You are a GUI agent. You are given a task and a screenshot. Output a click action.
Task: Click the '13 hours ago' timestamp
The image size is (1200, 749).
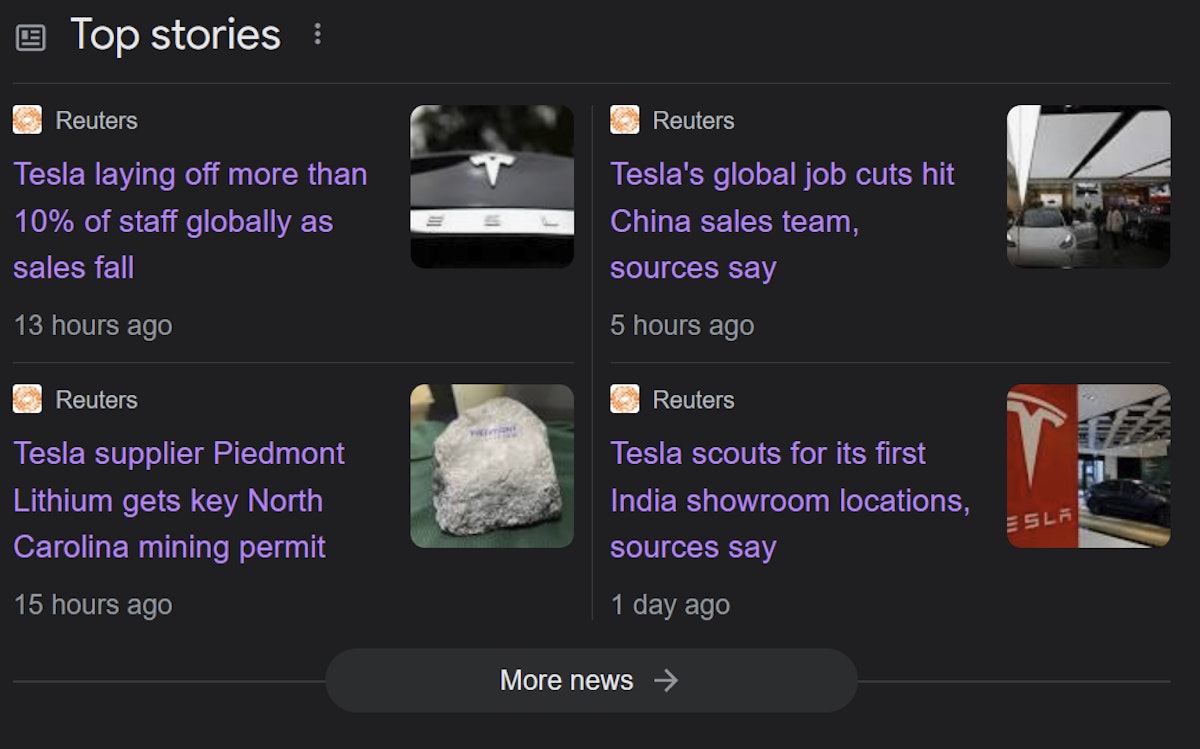coord(93,326)
